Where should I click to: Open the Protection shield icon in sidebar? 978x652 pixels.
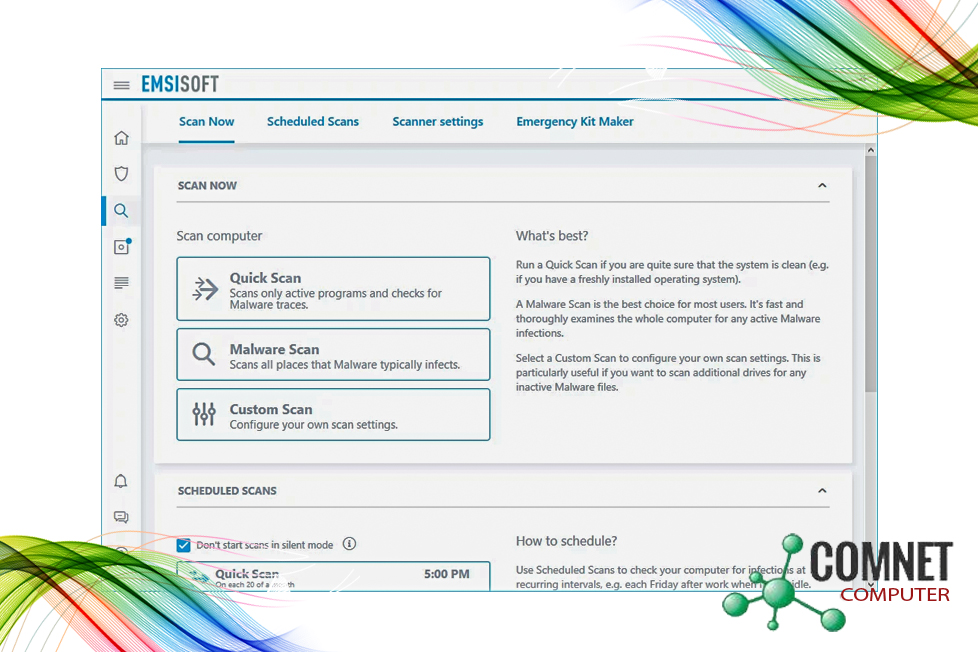click(x=122, y=173)
